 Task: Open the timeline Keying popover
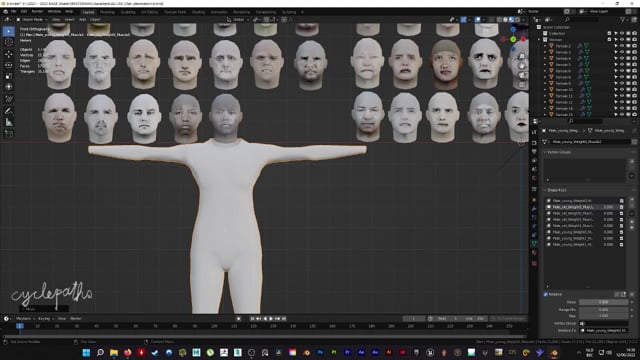pos(45,319)
